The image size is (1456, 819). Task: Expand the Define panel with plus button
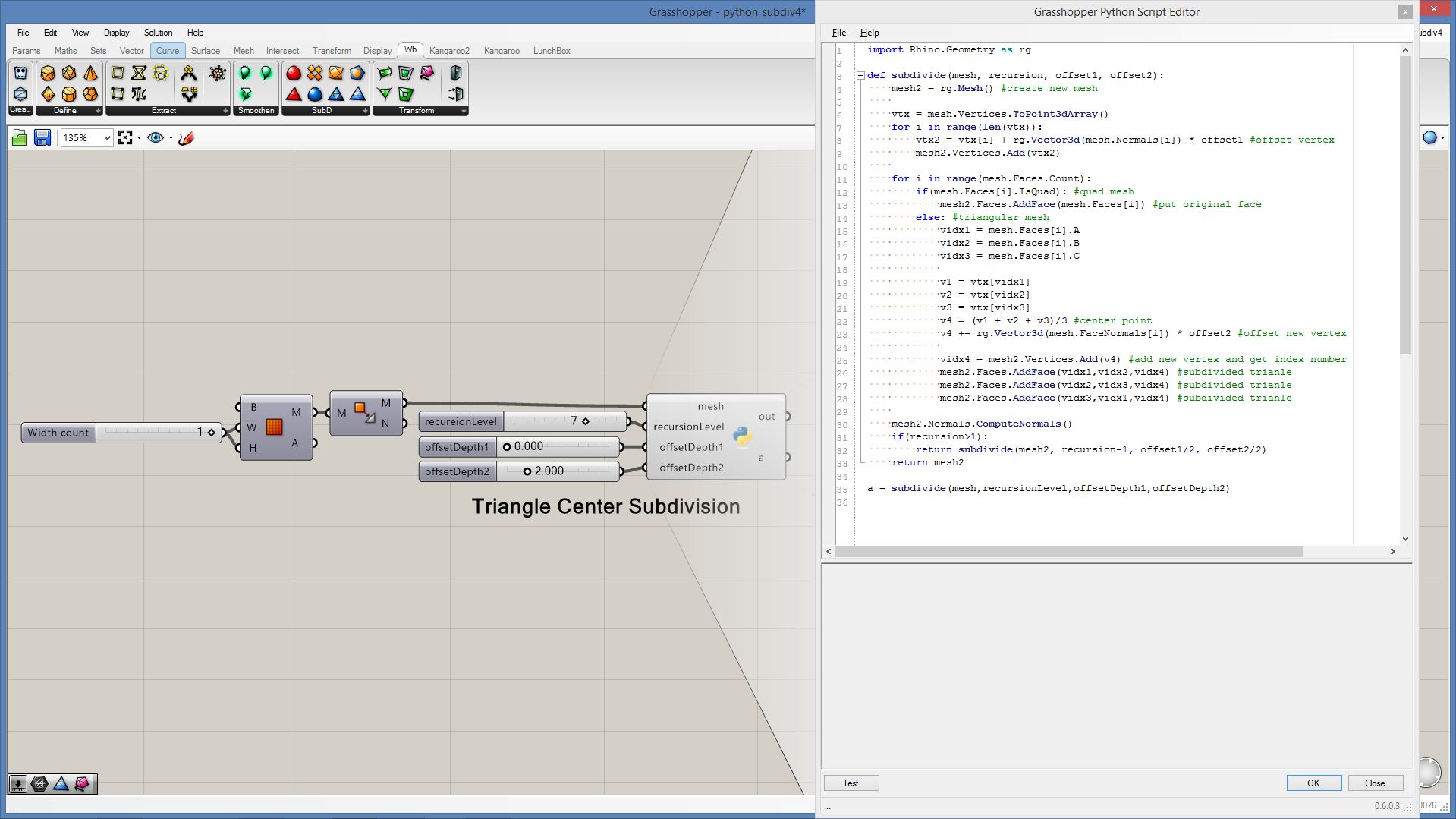pyautogui.click(x=98, y=111)
